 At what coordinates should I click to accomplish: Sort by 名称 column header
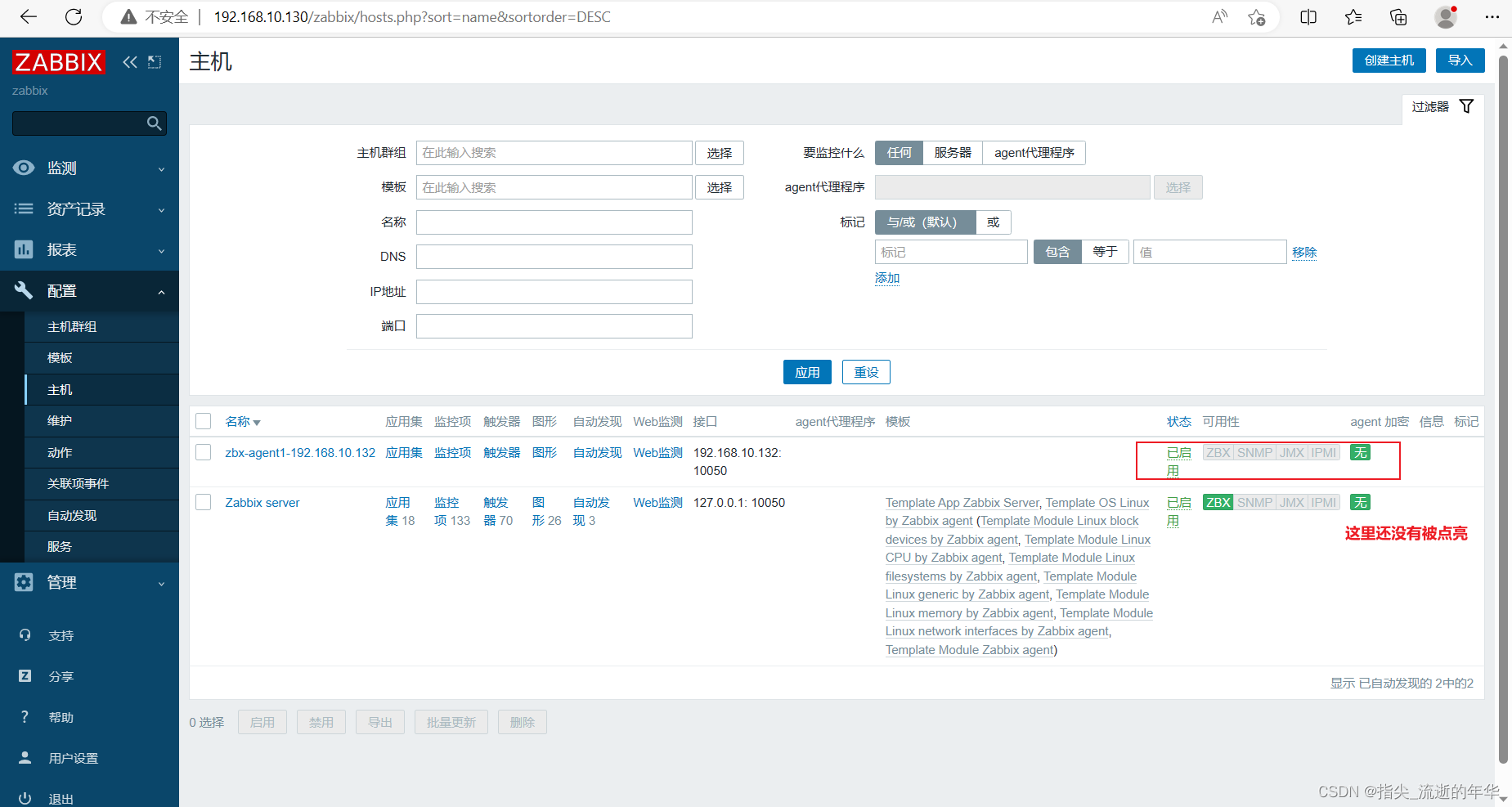(243, 422)
